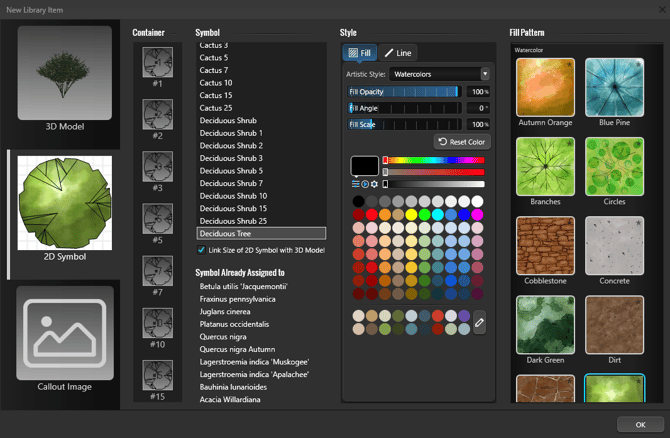670x438 pixels.
Task: Click the color settings gear icon
Action: pos(375,184)
